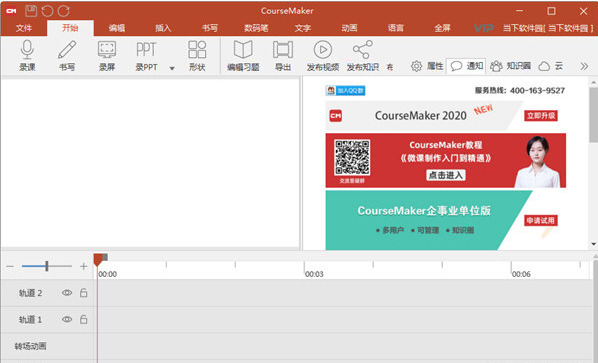Select the 轨道 1 track label
Viewport: 598px width, 363px height.
coord(31,320)
